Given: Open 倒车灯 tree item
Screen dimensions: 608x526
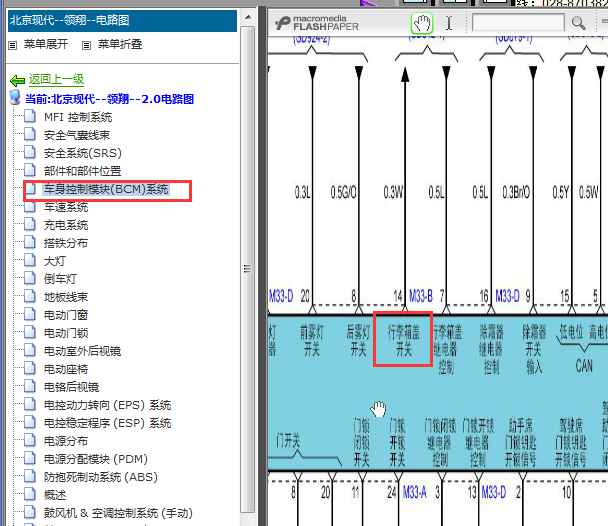Looking at the screenshot, I should [x=60, y=279].
